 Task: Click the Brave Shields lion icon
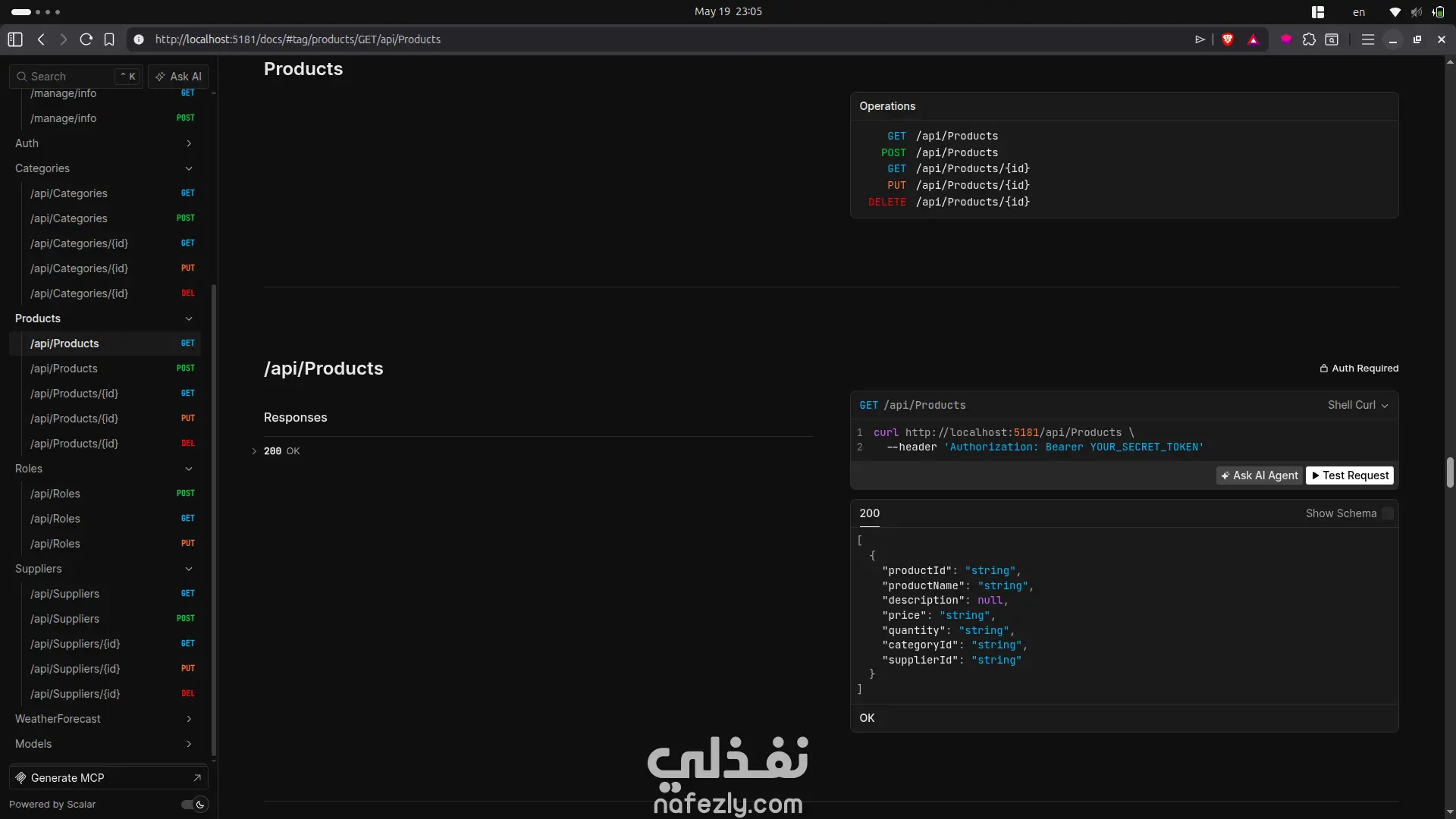point(1228,39)
